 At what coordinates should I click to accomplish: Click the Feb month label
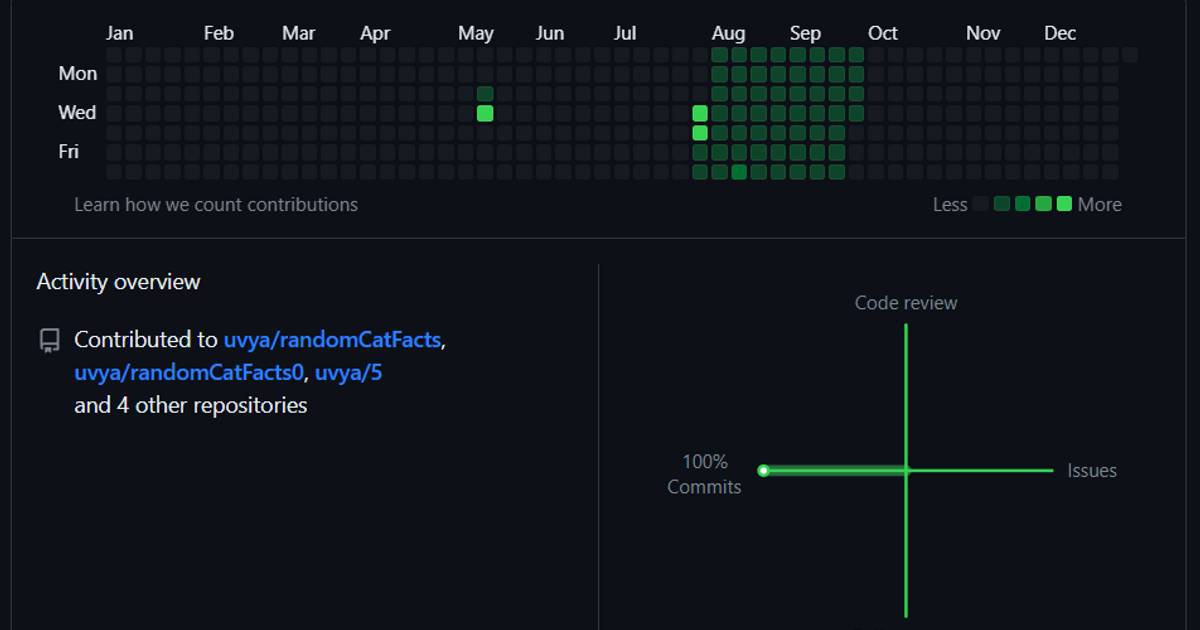click(x=219, y=33)
